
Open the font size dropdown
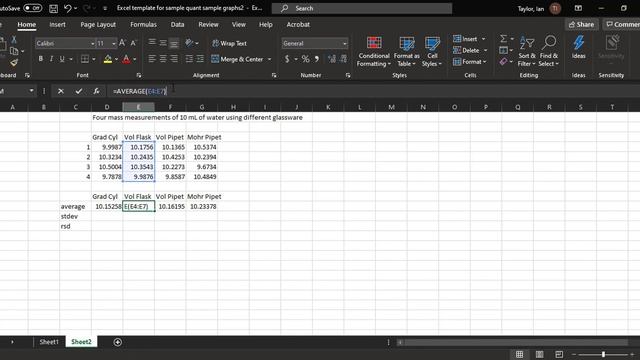[113, 43]
